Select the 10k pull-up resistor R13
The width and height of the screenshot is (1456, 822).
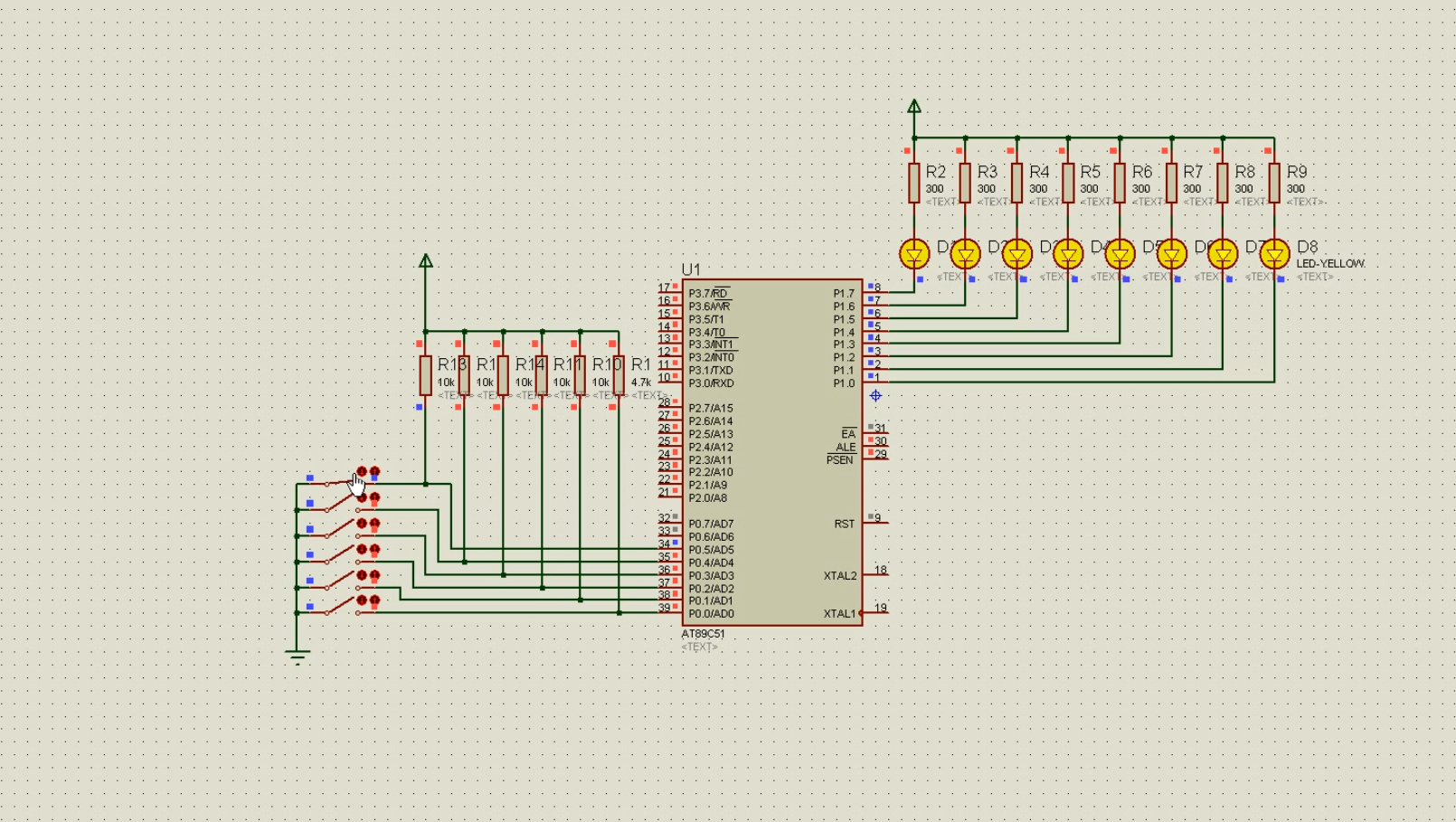(425, 375)
